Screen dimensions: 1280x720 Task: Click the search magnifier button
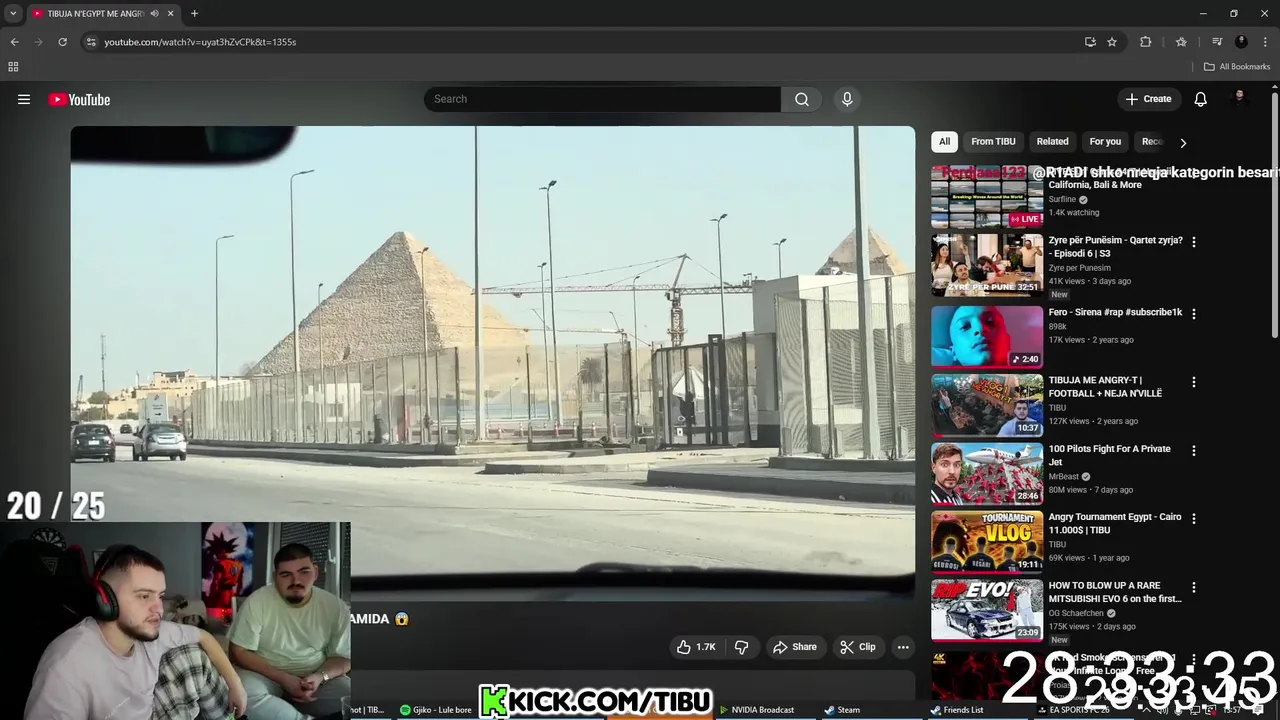click(x=802, y=99)
